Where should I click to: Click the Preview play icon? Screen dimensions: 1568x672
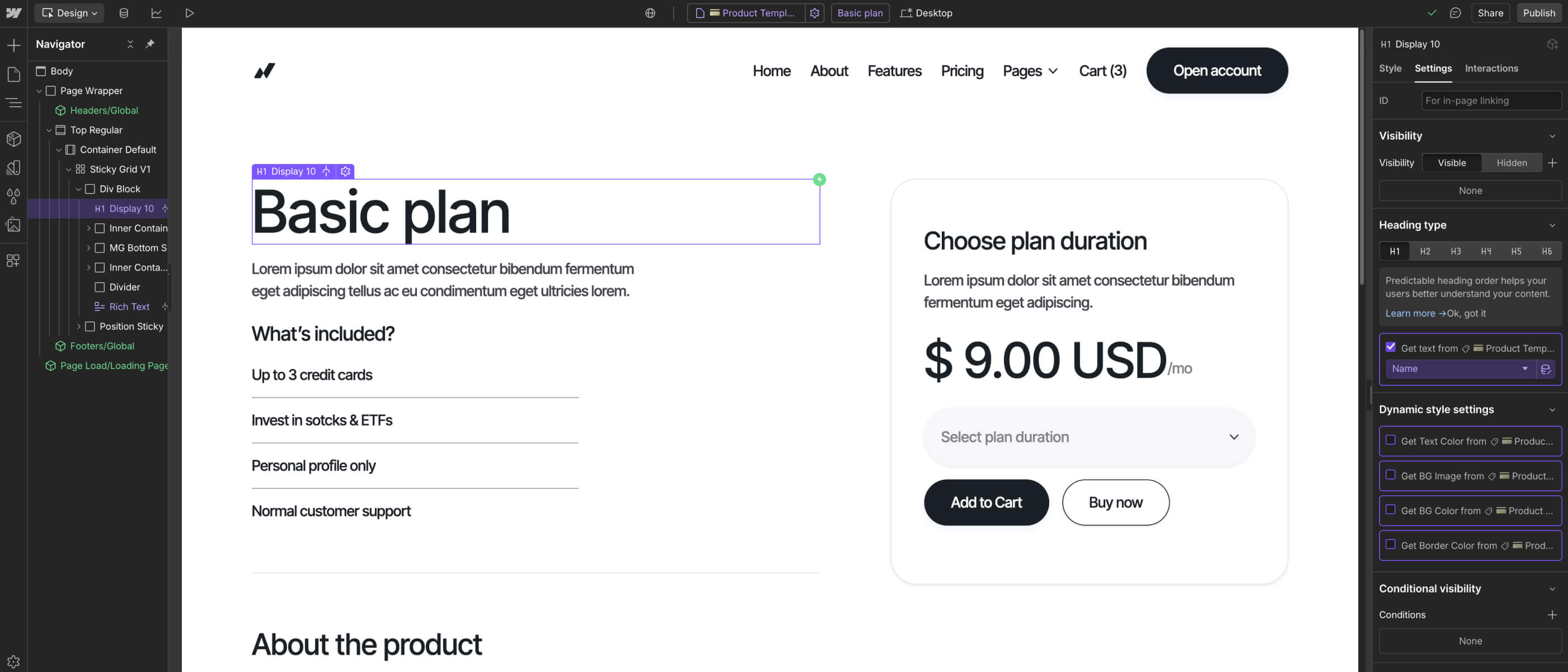(x=189, y=13)
